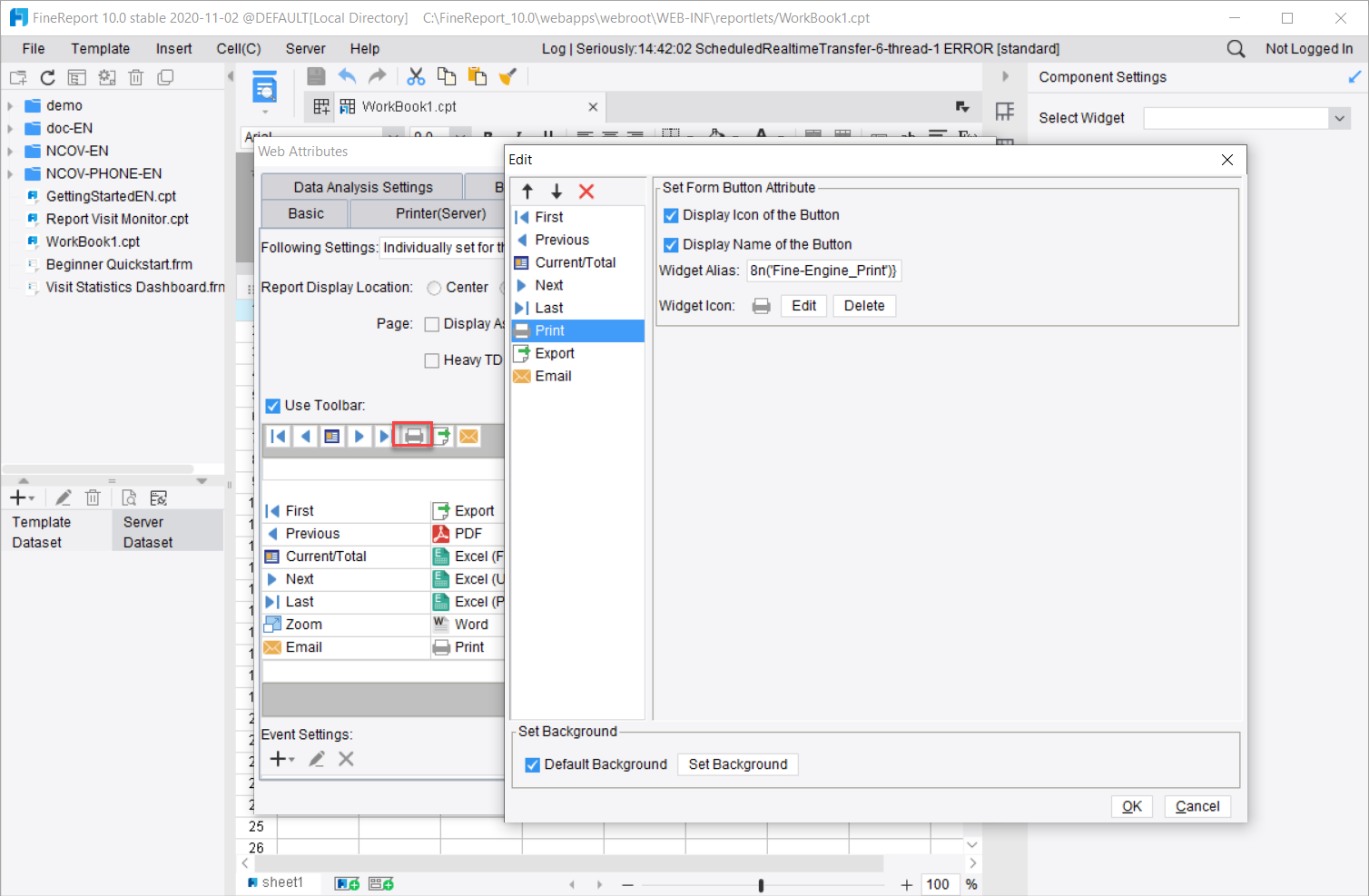Screen dimensions: 1369x896
Task: Toggle Use Toolbar checkbox
Action: coord(272,406)
